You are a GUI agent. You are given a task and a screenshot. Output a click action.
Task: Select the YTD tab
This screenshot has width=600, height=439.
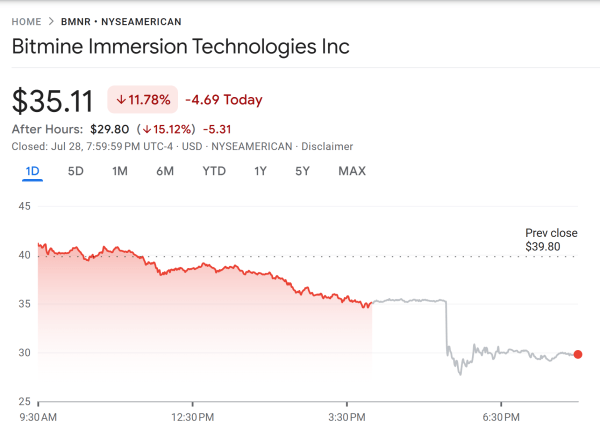coord(214,171)
